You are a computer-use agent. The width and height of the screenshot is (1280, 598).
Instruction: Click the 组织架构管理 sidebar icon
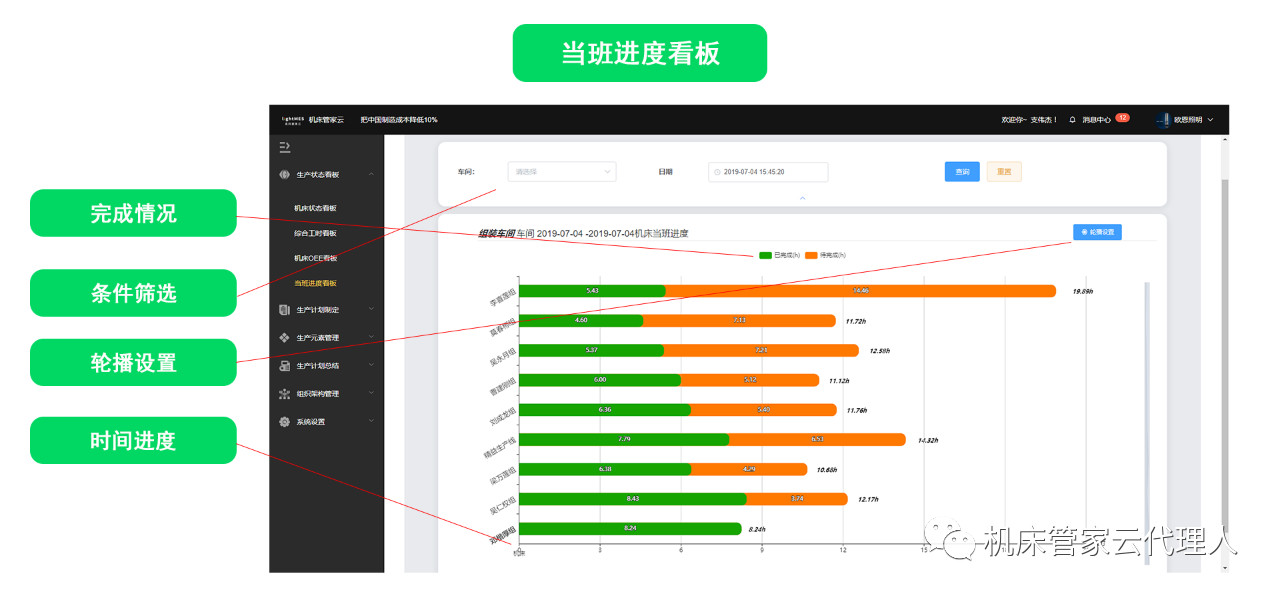[285, 394]
